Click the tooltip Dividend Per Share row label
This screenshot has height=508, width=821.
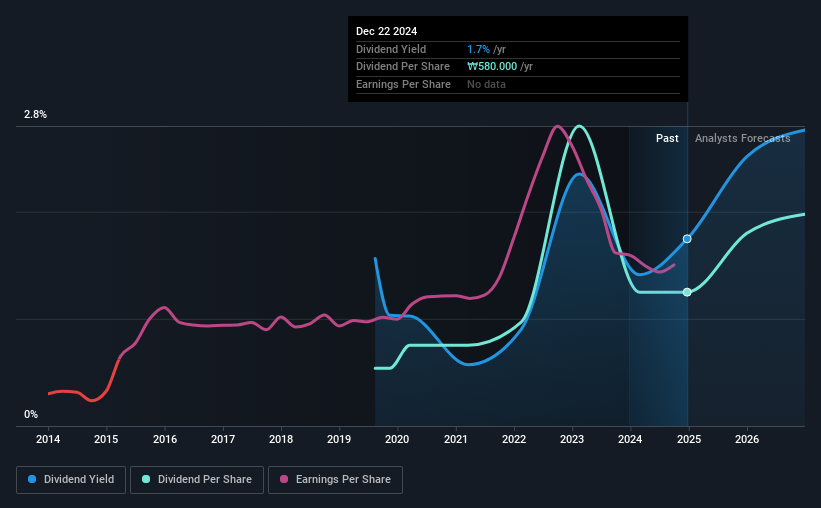tap(403, 67)
